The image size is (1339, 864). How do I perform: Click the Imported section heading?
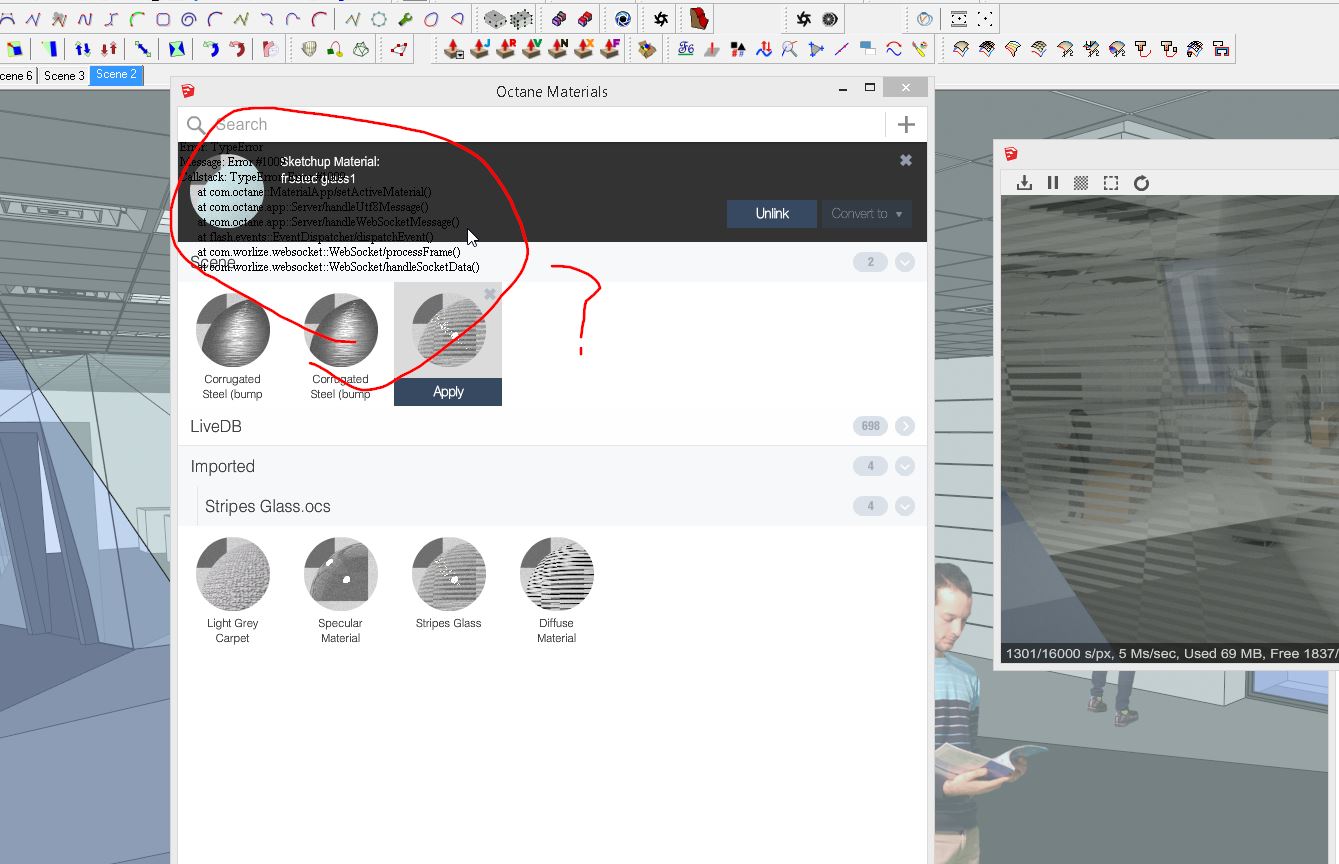[x=223, y=466]
